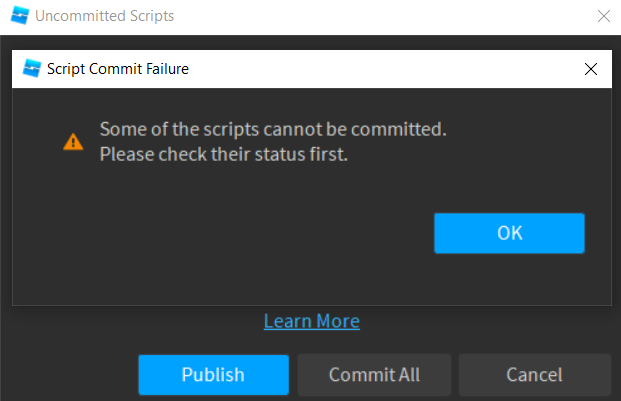Click empty title bar space of Uncommitted Scripts
The height and width of the screenshot is (401, 621).
(x=380, y=16)
